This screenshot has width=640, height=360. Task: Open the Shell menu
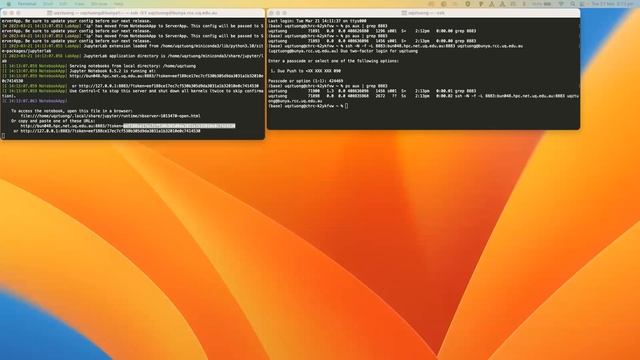point(48,4)
